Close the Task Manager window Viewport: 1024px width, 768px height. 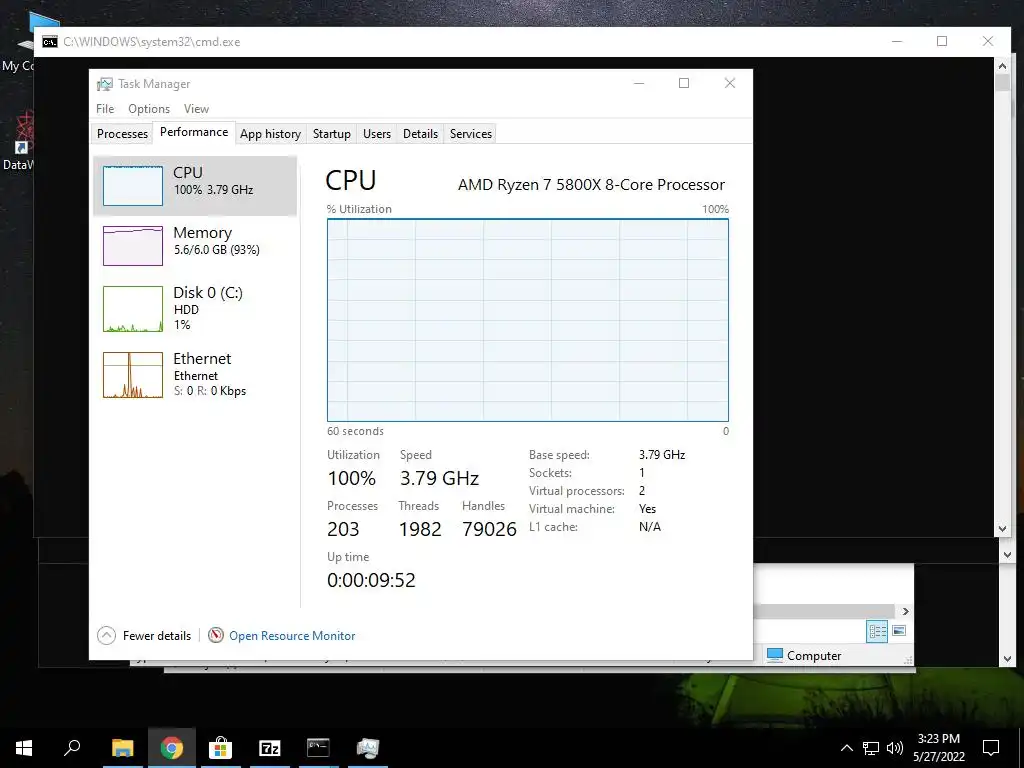pyautogui.click(x=730, y=83)
